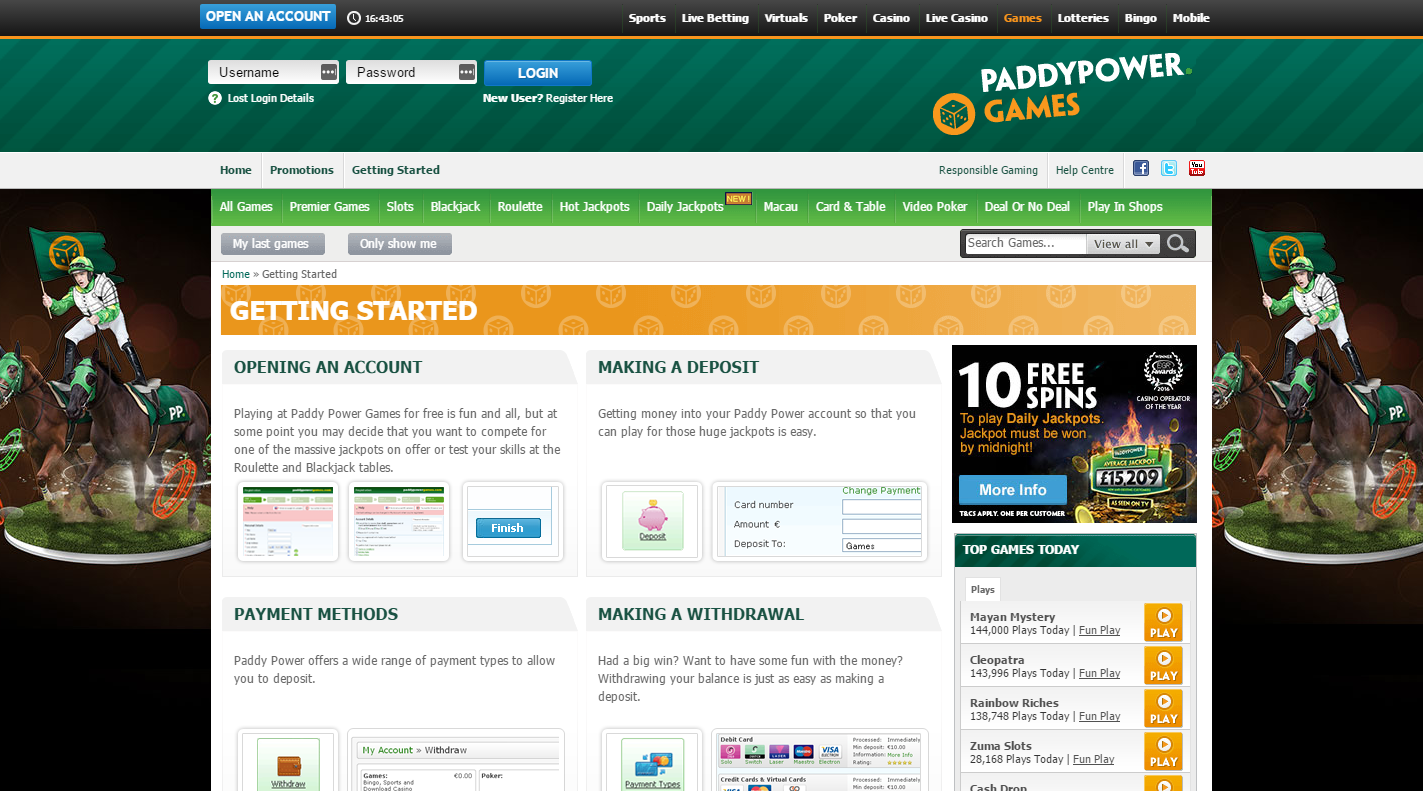Select the Plays tab in Top Games

point(982,589)
